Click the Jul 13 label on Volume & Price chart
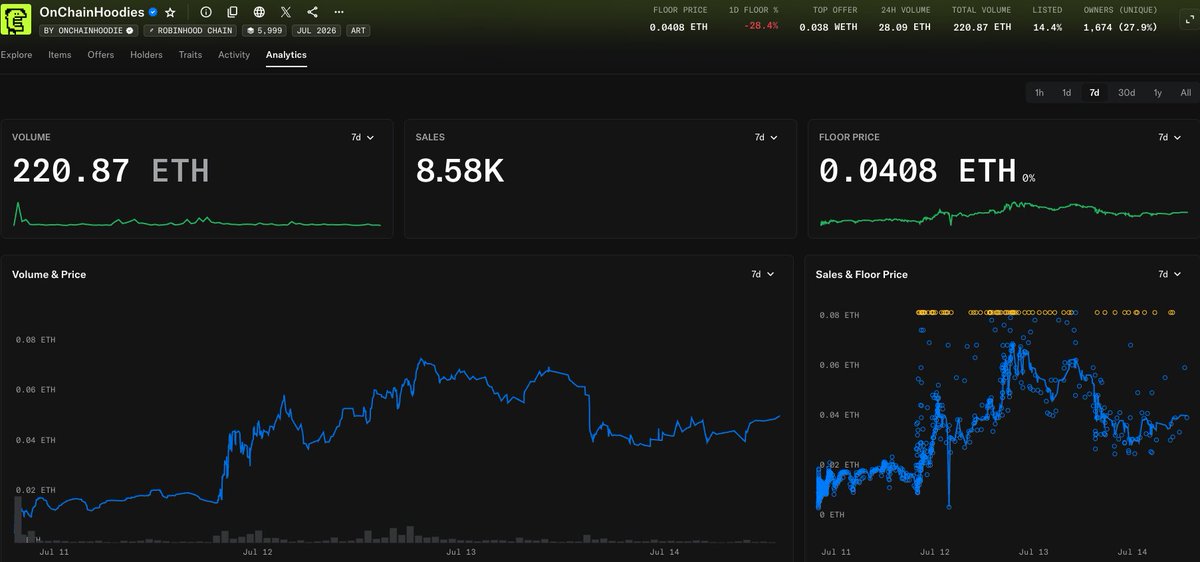This screenshot has height=562, width=1200. [x=461, y=551]
